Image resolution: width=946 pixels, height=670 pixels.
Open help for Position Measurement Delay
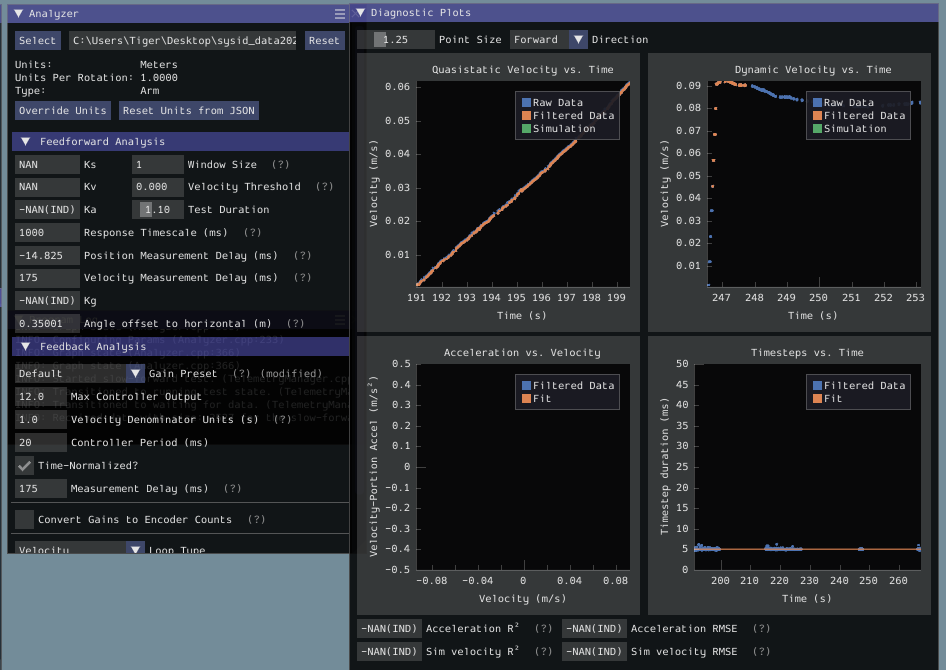[302, 255]
